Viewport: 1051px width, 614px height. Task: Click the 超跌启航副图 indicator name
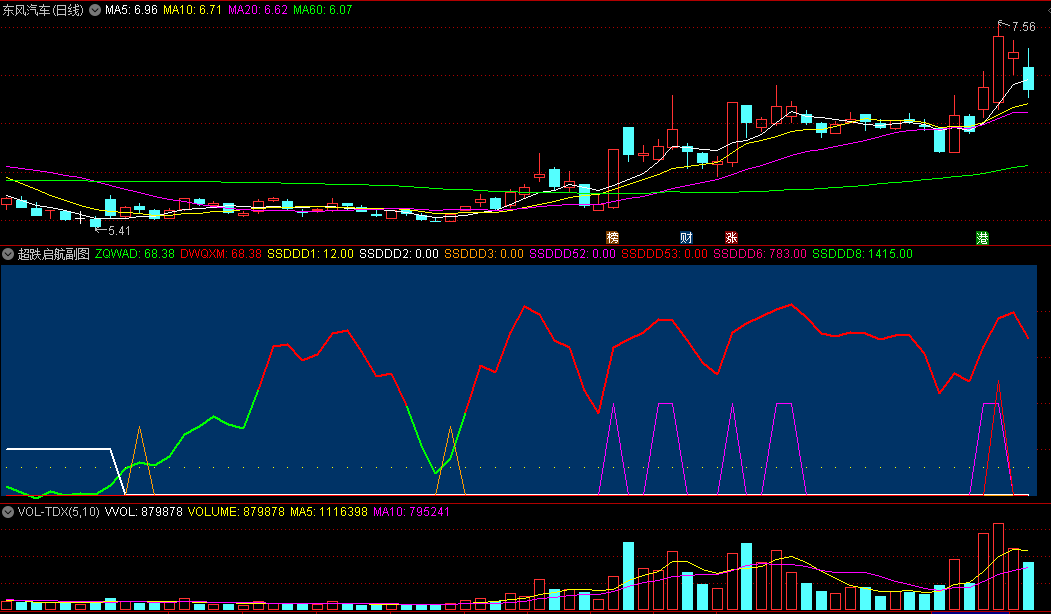click(54, 254)
